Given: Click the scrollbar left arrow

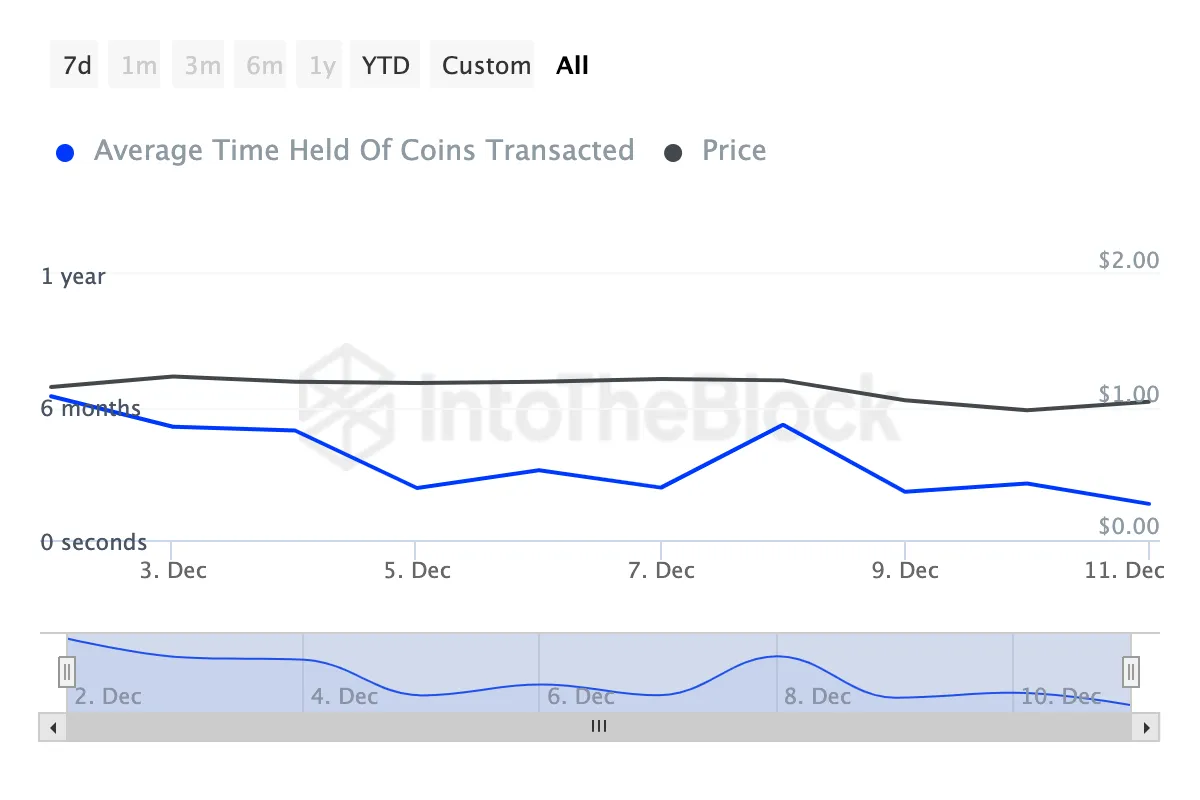Looking at the screenshot, I should click(x=53, y=727).
